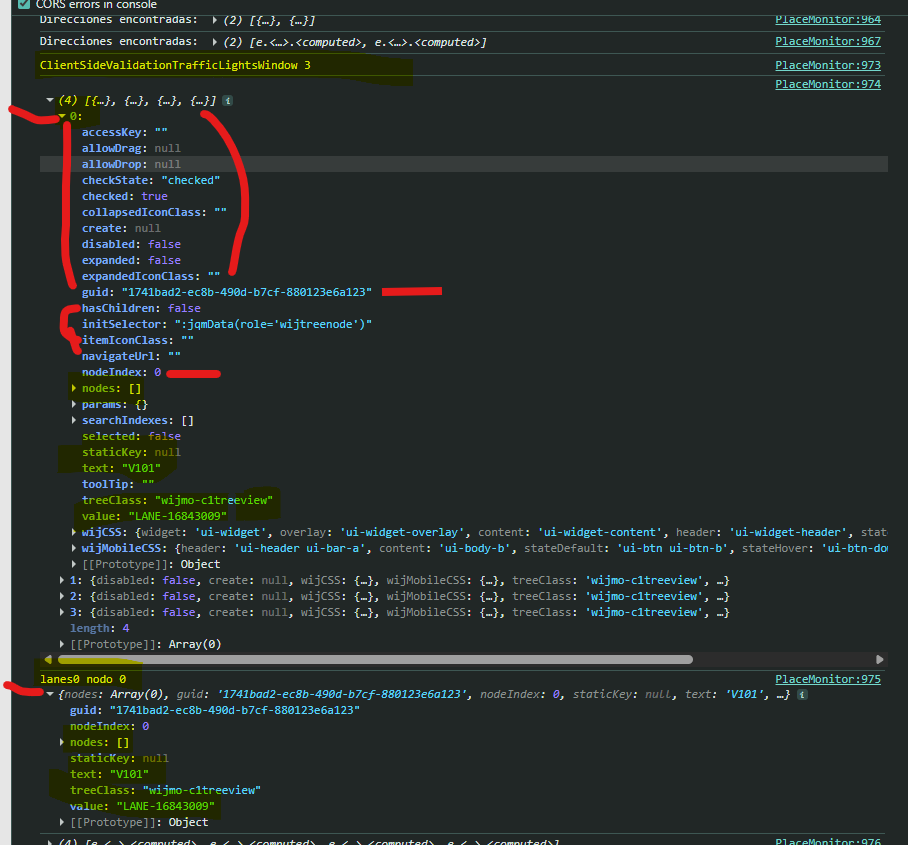Viewport: 908px width, 845px height.
Task: Expand array item 1
Action: tap(62, 580)
